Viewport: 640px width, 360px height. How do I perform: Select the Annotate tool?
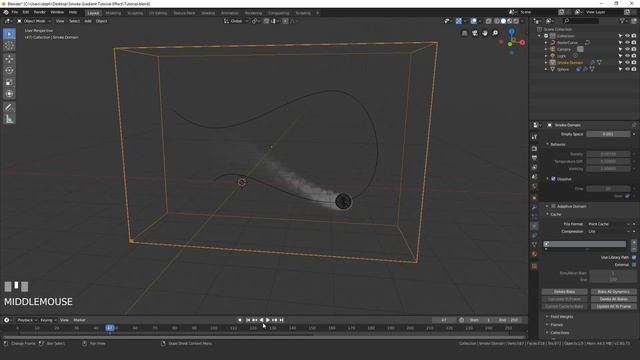click(x=9, y=107)
